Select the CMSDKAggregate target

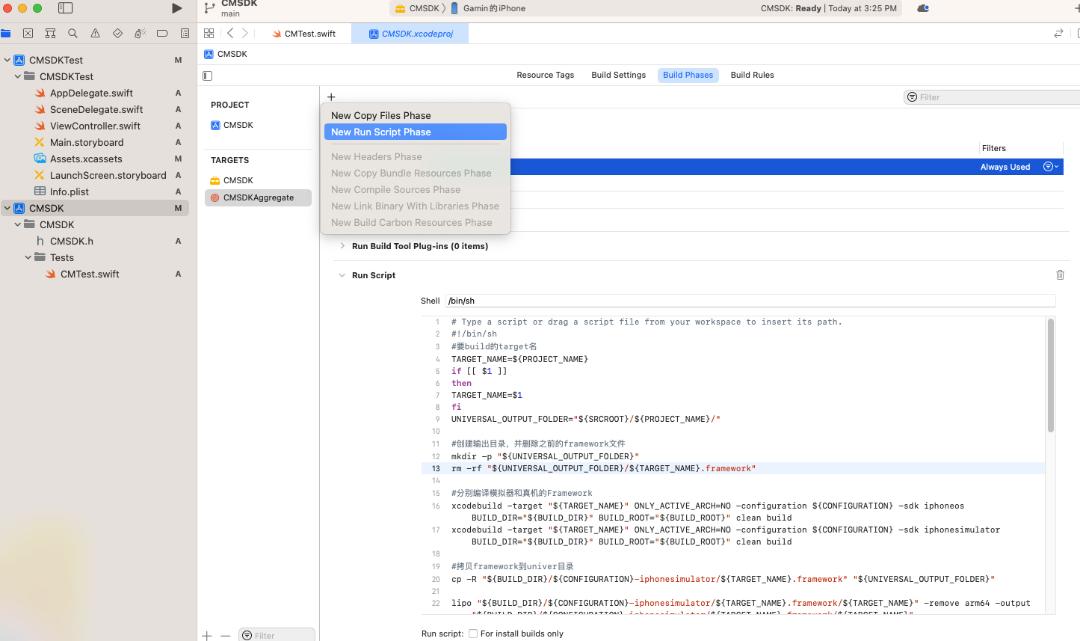point(258,198)
